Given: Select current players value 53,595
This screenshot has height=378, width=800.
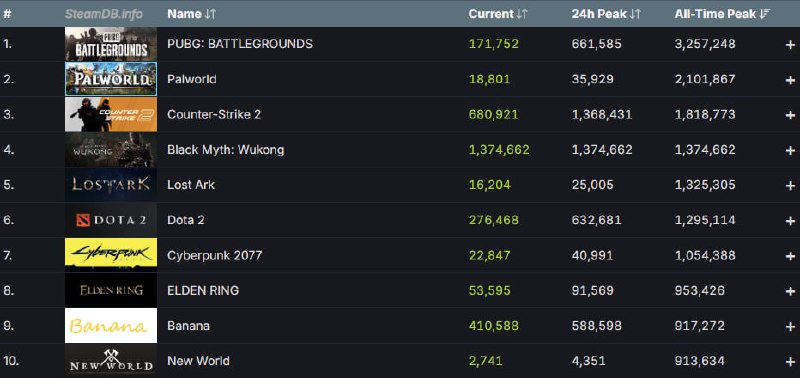Looking at the screenshot, I should point(489,290).
